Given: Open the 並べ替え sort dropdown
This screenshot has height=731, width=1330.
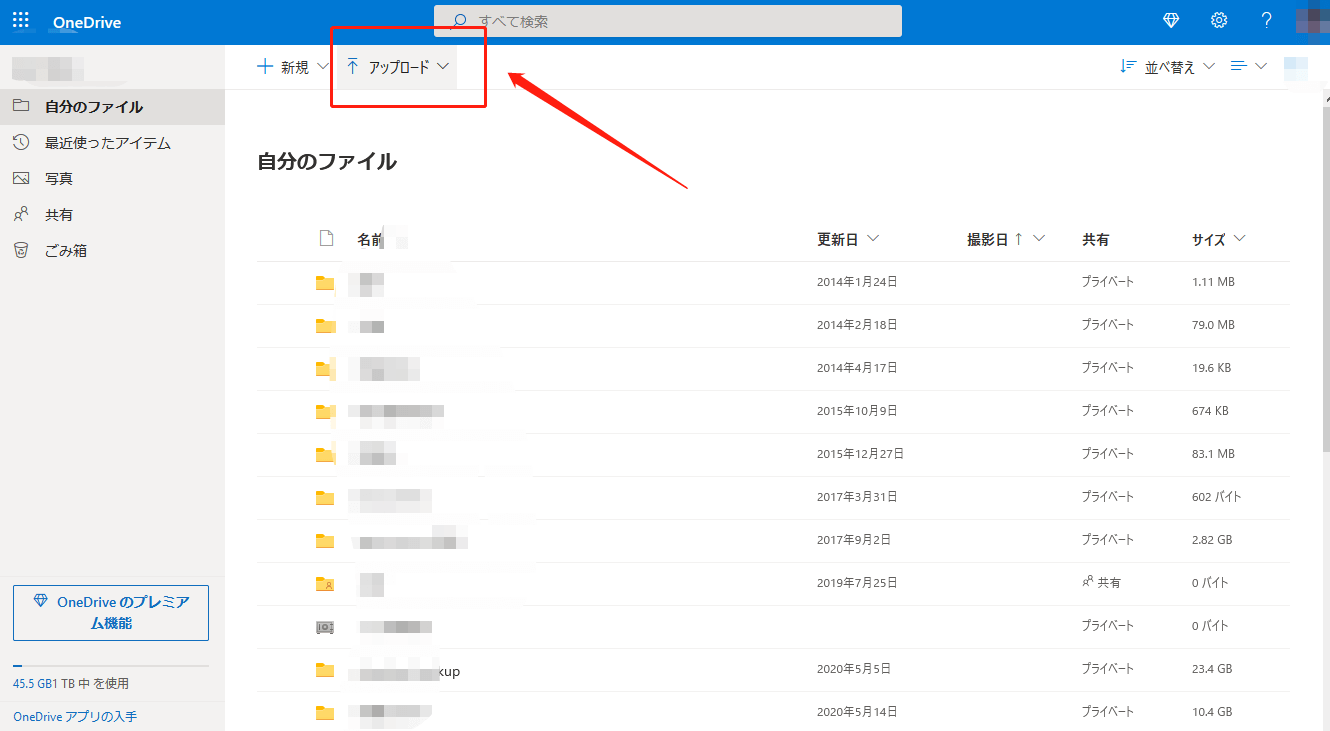Looking at the screenshot, I should [x=1167, y=67].
